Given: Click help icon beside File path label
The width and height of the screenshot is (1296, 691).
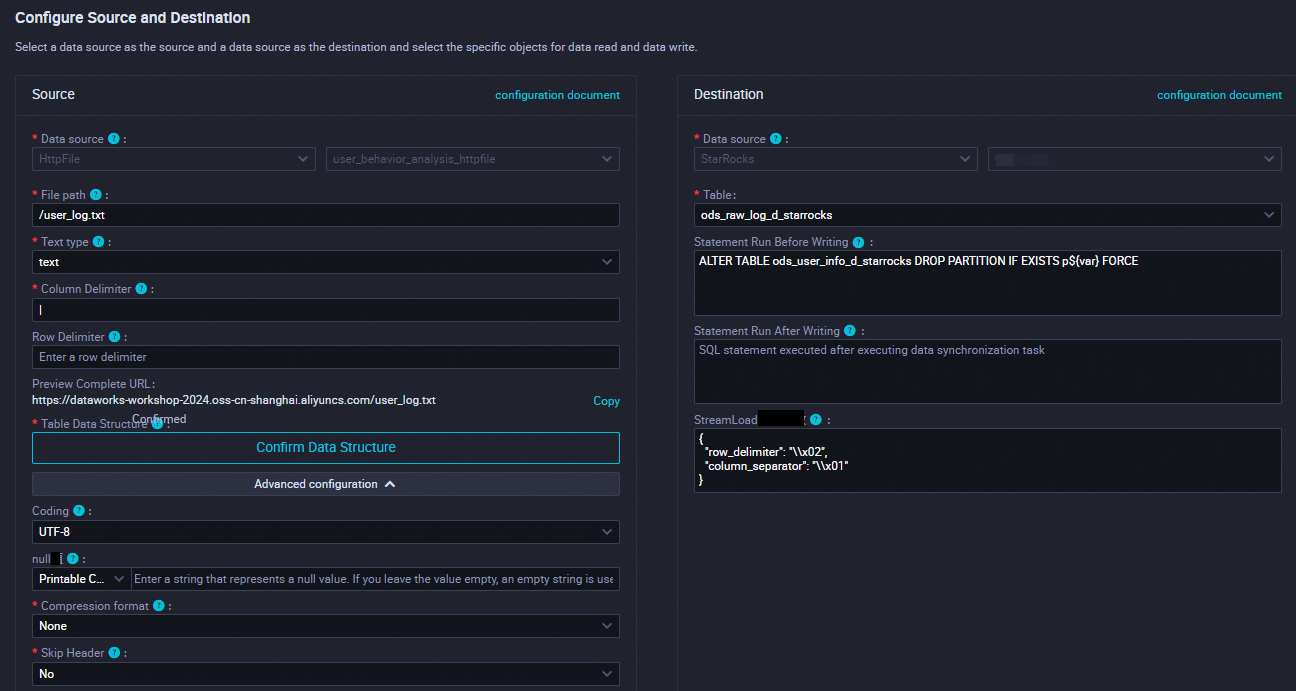Looking at the screenshot, I should click(96, 195).
